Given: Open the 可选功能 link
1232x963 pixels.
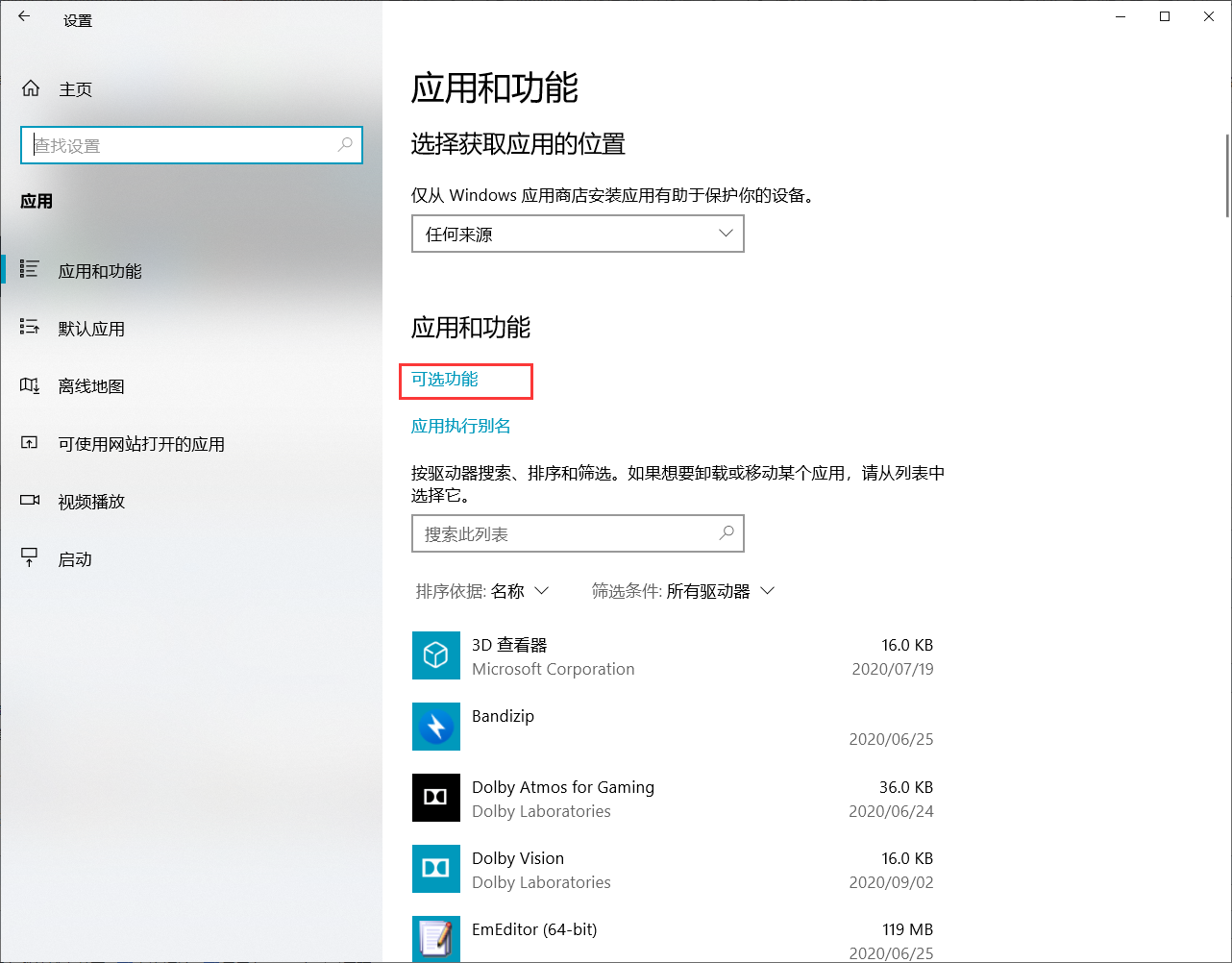Looking at the screenshot, I should pyautogui.click(x=445, y=379).
